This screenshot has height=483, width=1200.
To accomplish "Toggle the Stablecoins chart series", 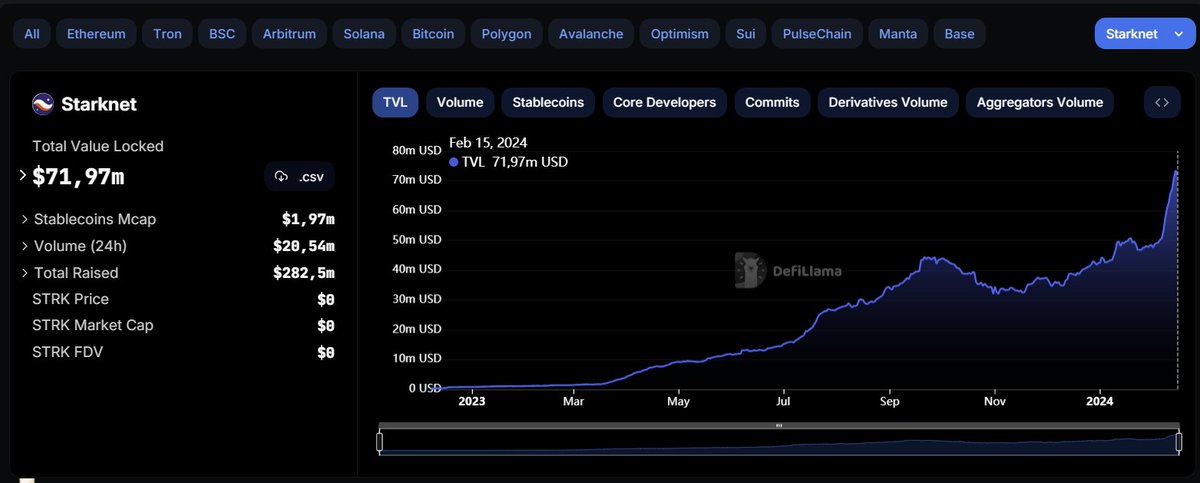I will [549, 102].
